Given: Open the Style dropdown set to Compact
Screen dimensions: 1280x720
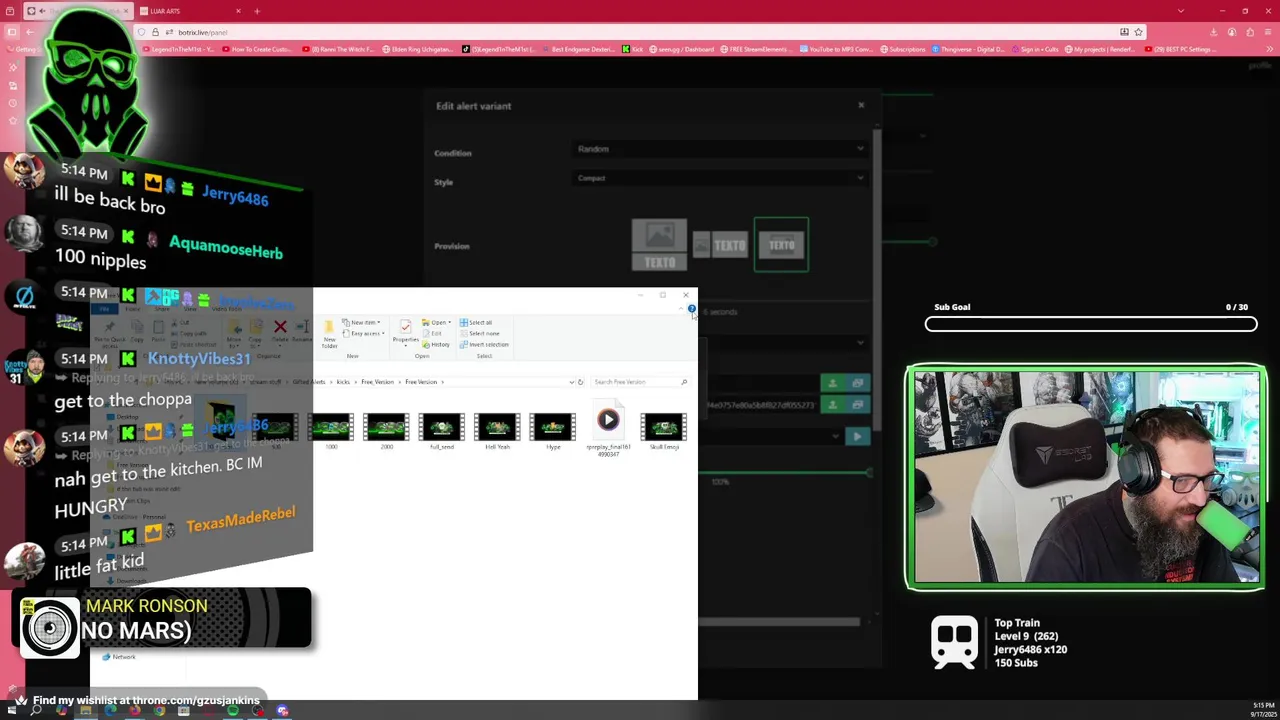Looking at the screenshot, I should click(720, 178).
